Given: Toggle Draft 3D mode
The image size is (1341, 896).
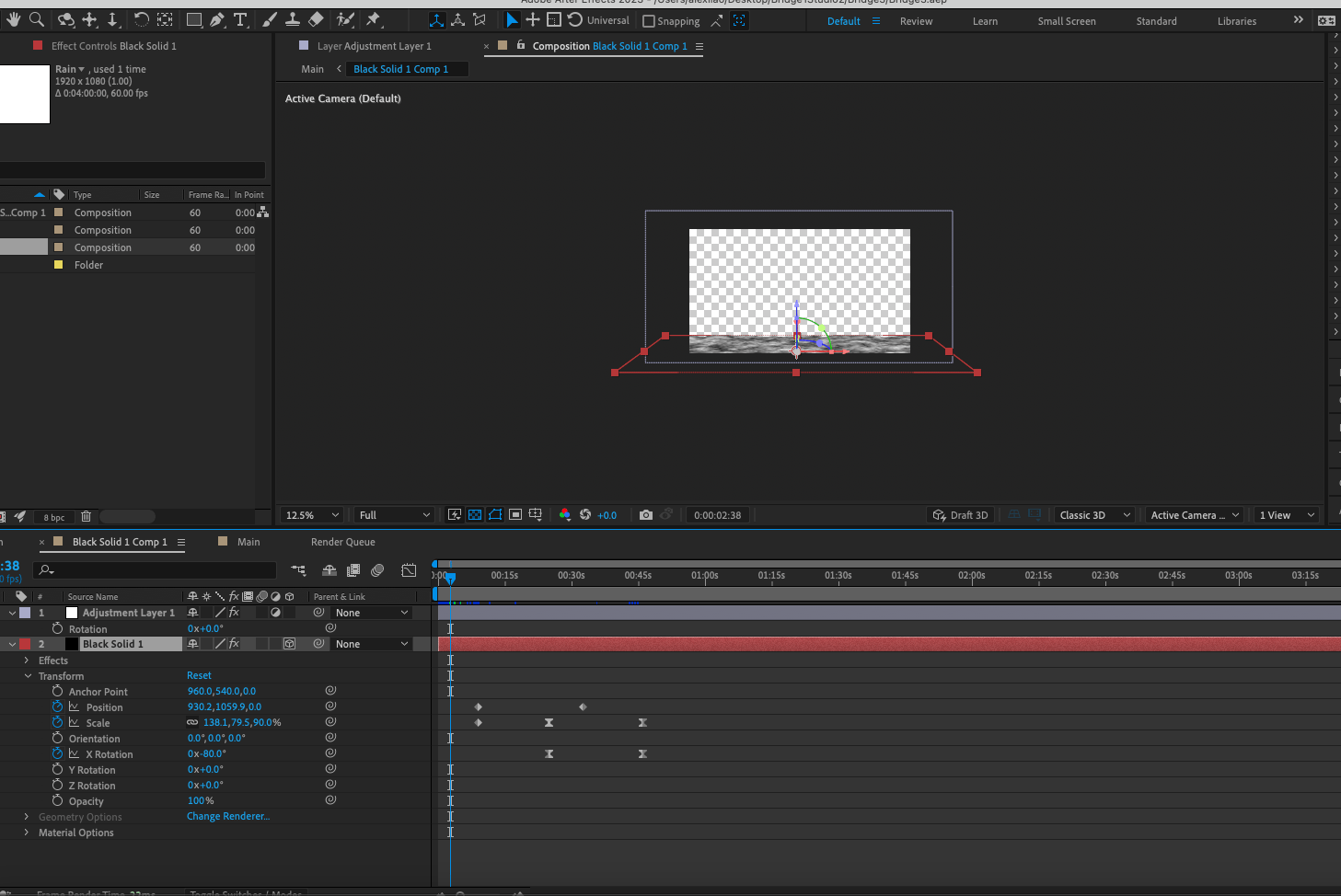Looking at the screenshot, I should pos(960,515).
